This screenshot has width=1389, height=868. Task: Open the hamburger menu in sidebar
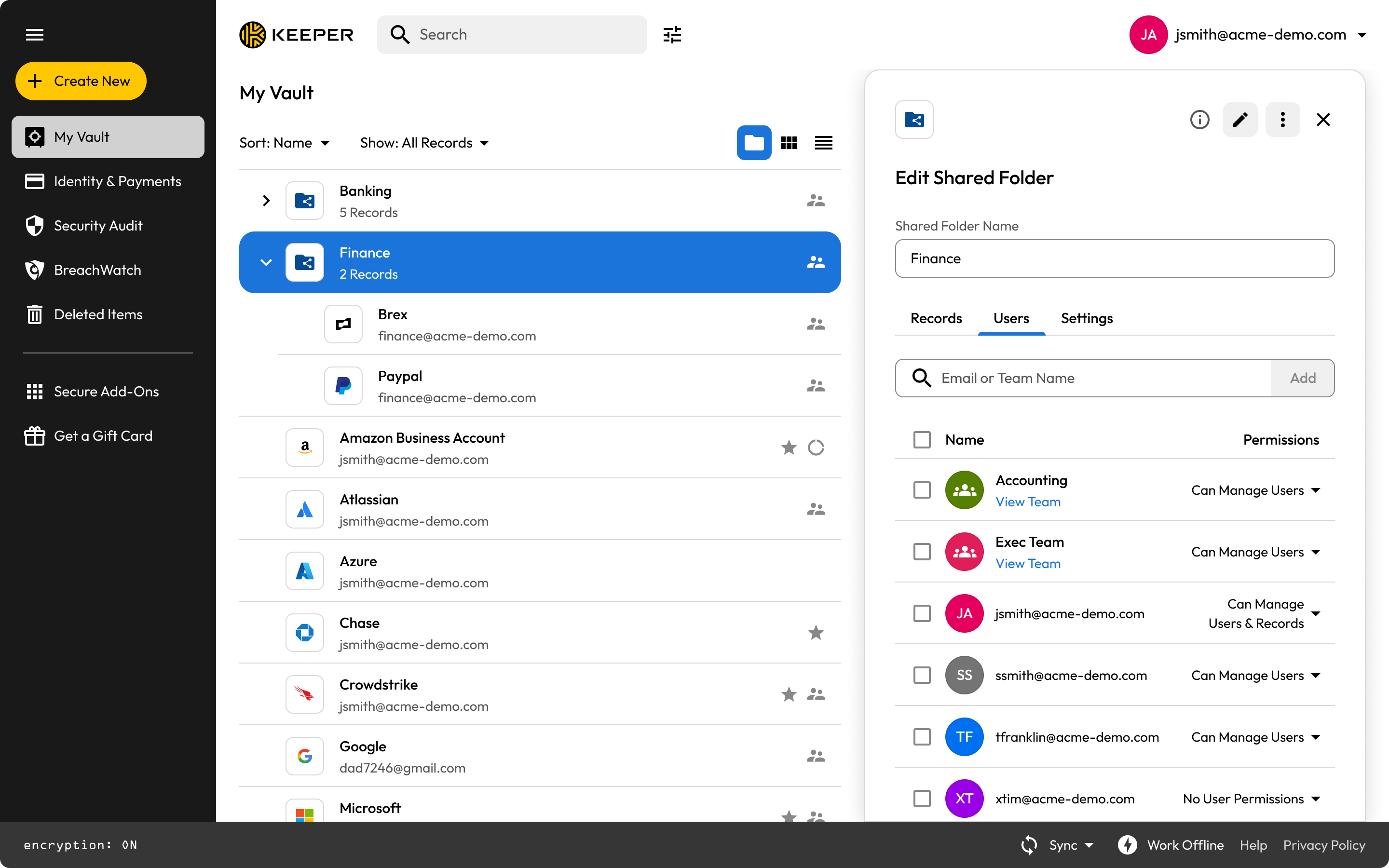[x=34, y=34]
